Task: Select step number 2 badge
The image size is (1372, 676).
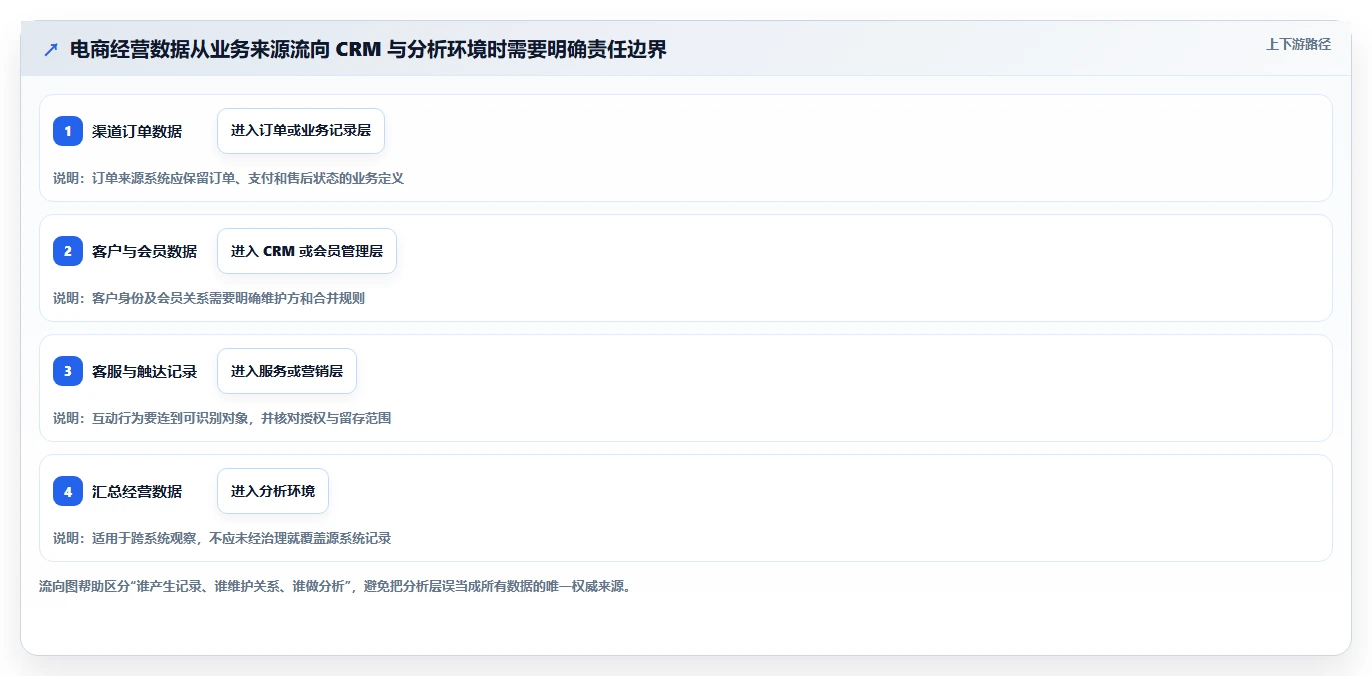Action: pyautogui.click(x=68, y=251)
